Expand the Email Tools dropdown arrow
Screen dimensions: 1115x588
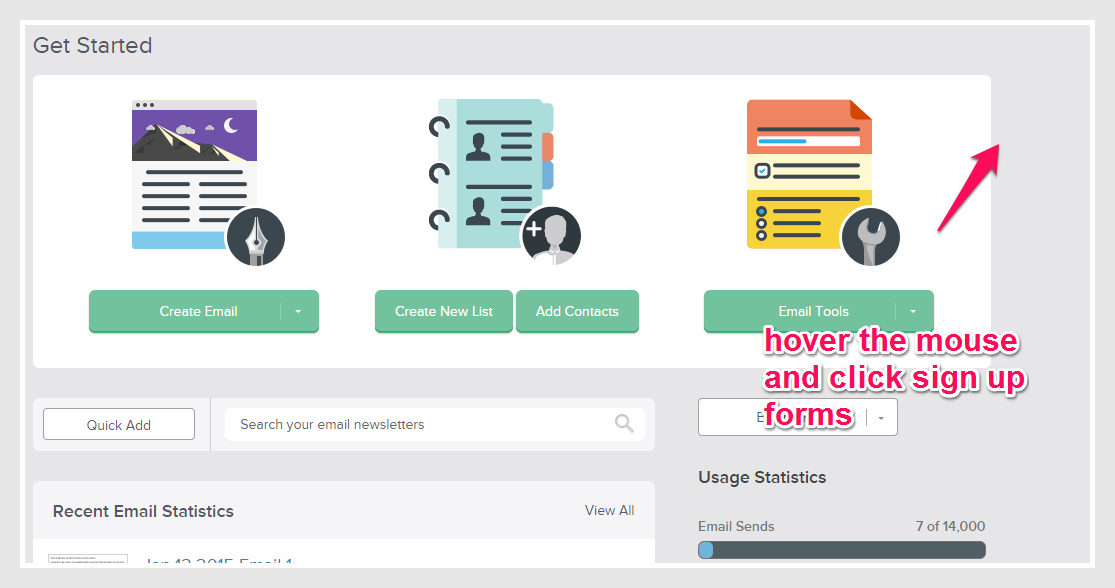[913, 311]
